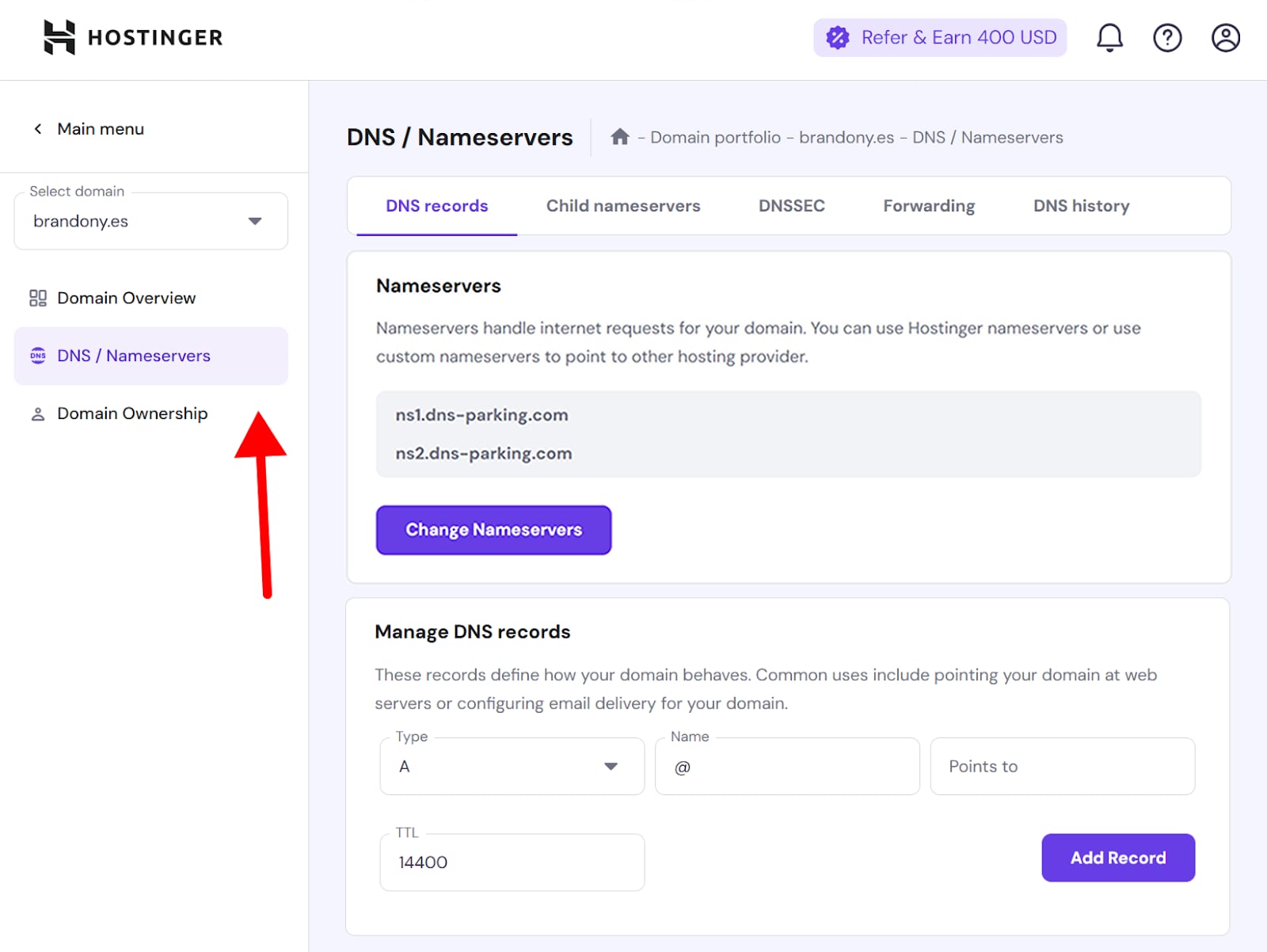Go back using Main menu chevron

tap(38, 128)
